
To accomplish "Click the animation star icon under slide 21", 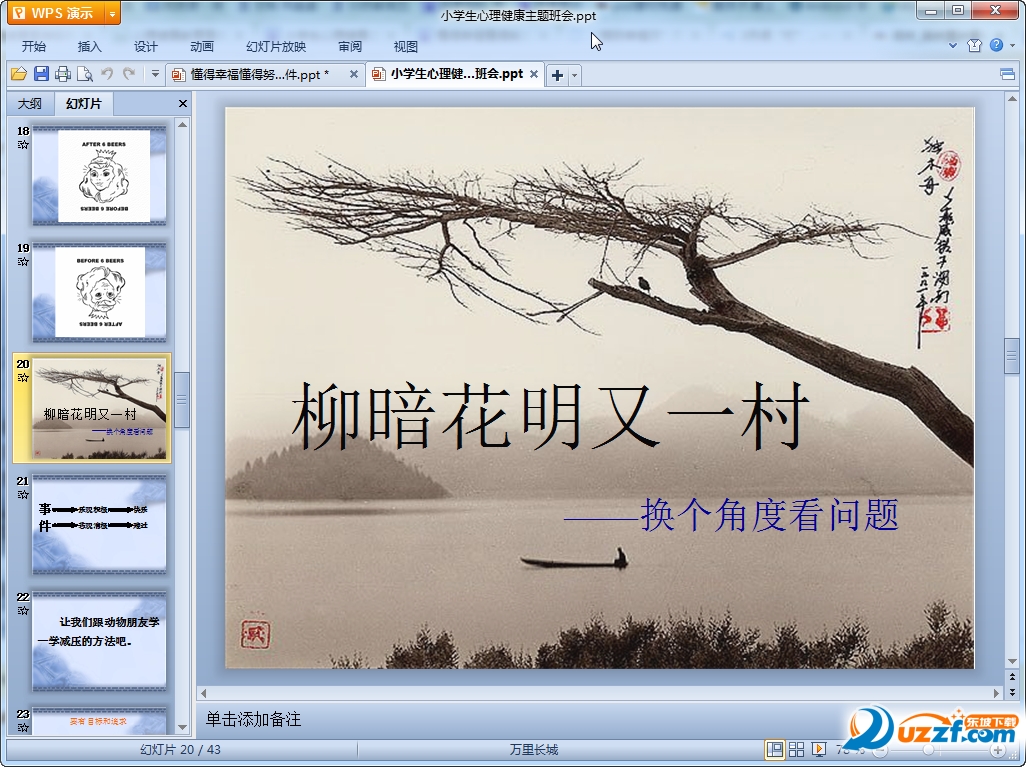I will coord(23,494).
